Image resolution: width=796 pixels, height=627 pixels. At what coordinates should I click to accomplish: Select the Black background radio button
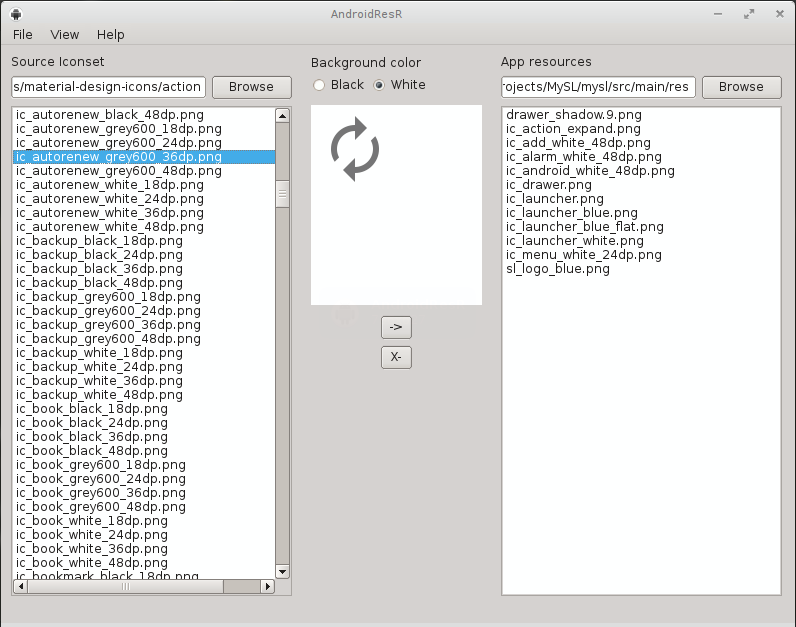320,85
